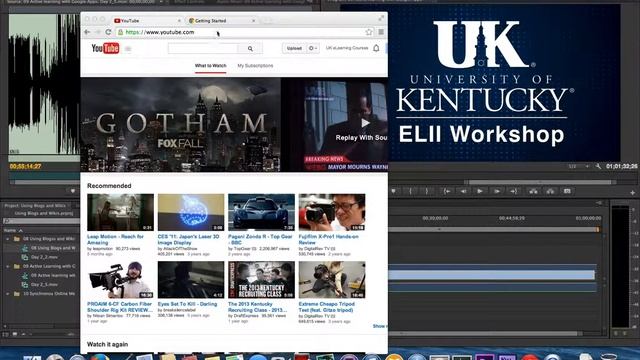Collapse the 08 Using Blogs and Wikis bin
The image size is (640, 360).
pyautogui.click(x=7, y=239)
